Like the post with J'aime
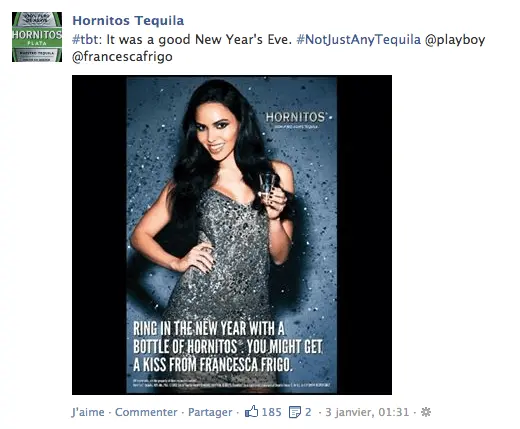520x429 pixels. click(x=88, y=412)
